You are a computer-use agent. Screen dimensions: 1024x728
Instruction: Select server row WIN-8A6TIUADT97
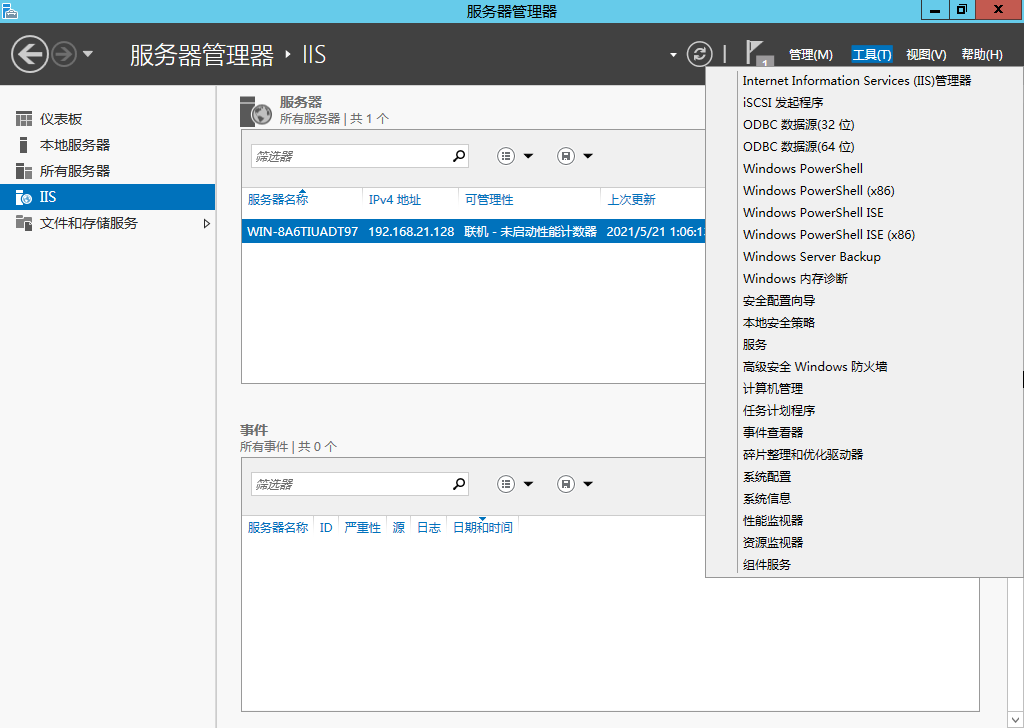302,232
